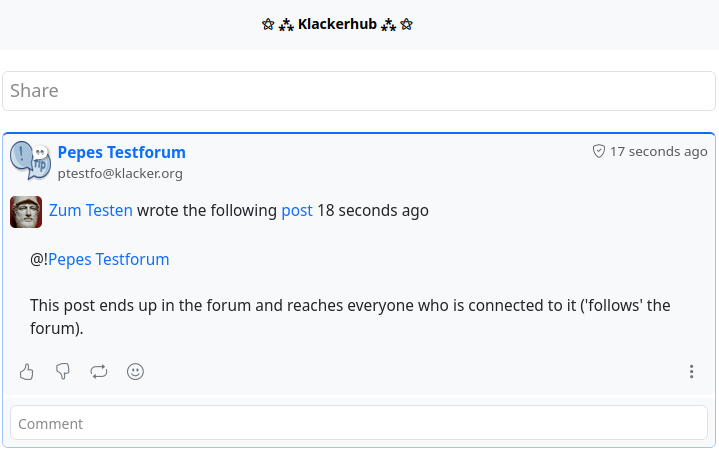
Task: Click the Klackerhub site title
Action: pos(337,24)
